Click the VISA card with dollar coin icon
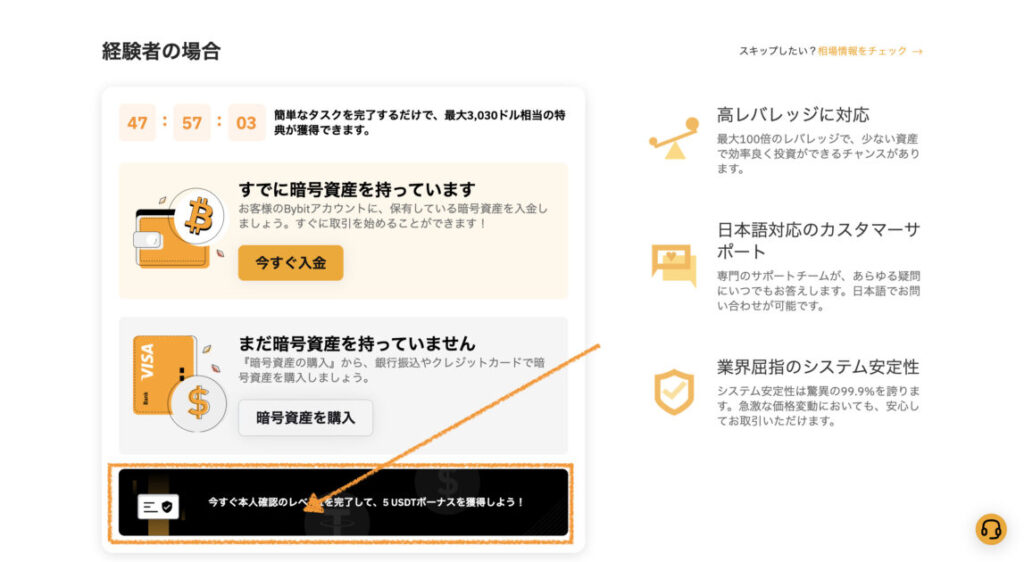Screen dimensions: 1024x562 point(180,383)
